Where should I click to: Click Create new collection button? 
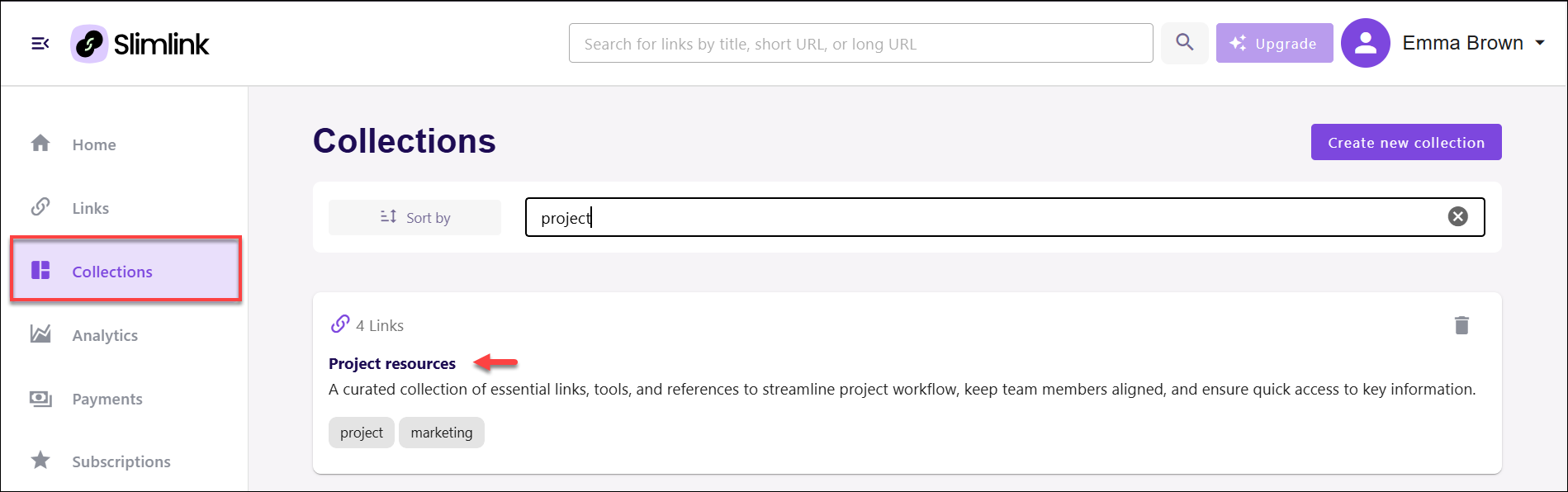[x=1405, y=142]
